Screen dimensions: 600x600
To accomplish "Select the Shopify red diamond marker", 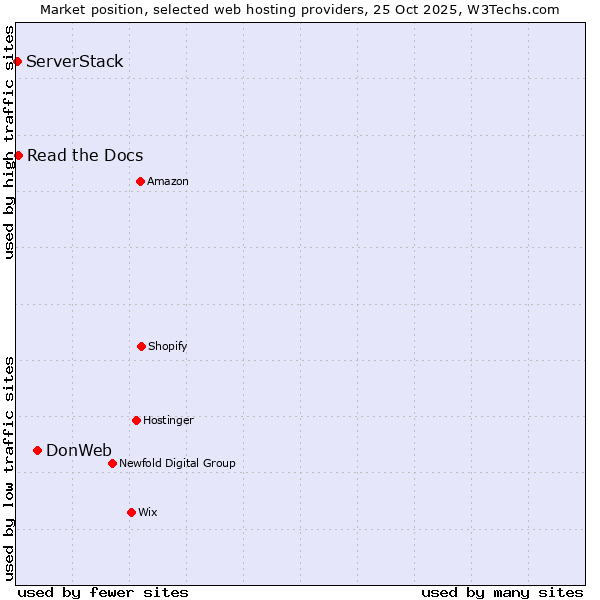I will (x=141, y=346).
